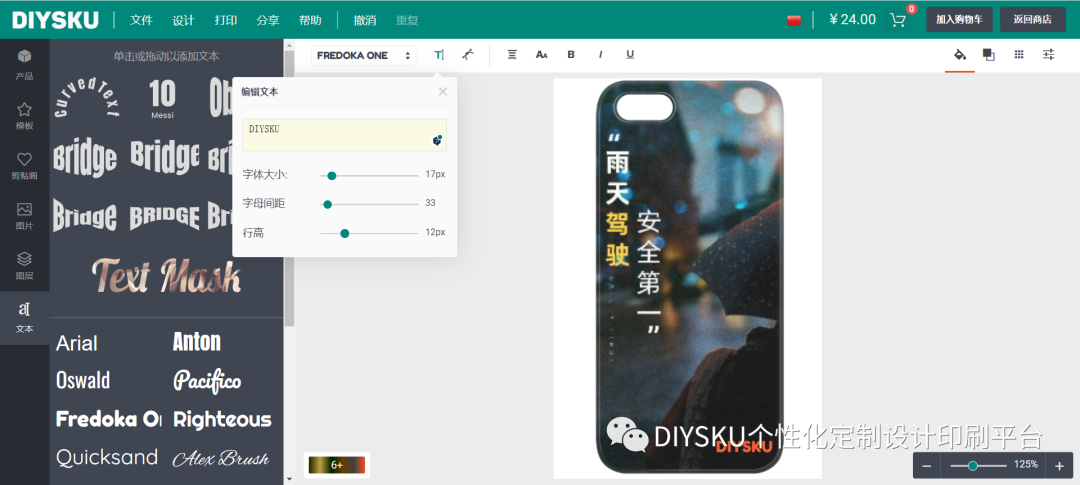The height and width of the screenshot is (485, 1080).
Task: Open the FREDOKA ONE font dropdown
Action: [x=364, y=55]
